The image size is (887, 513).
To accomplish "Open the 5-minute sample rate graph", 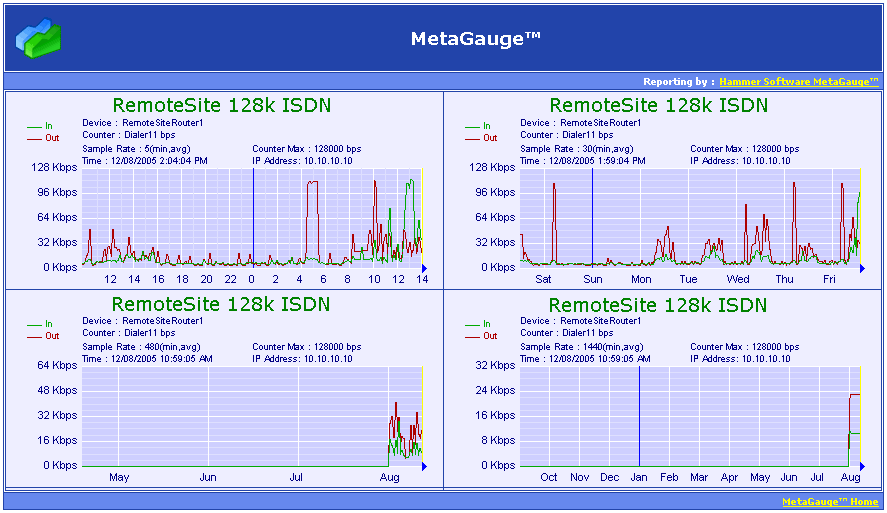I will click(252, 217).
